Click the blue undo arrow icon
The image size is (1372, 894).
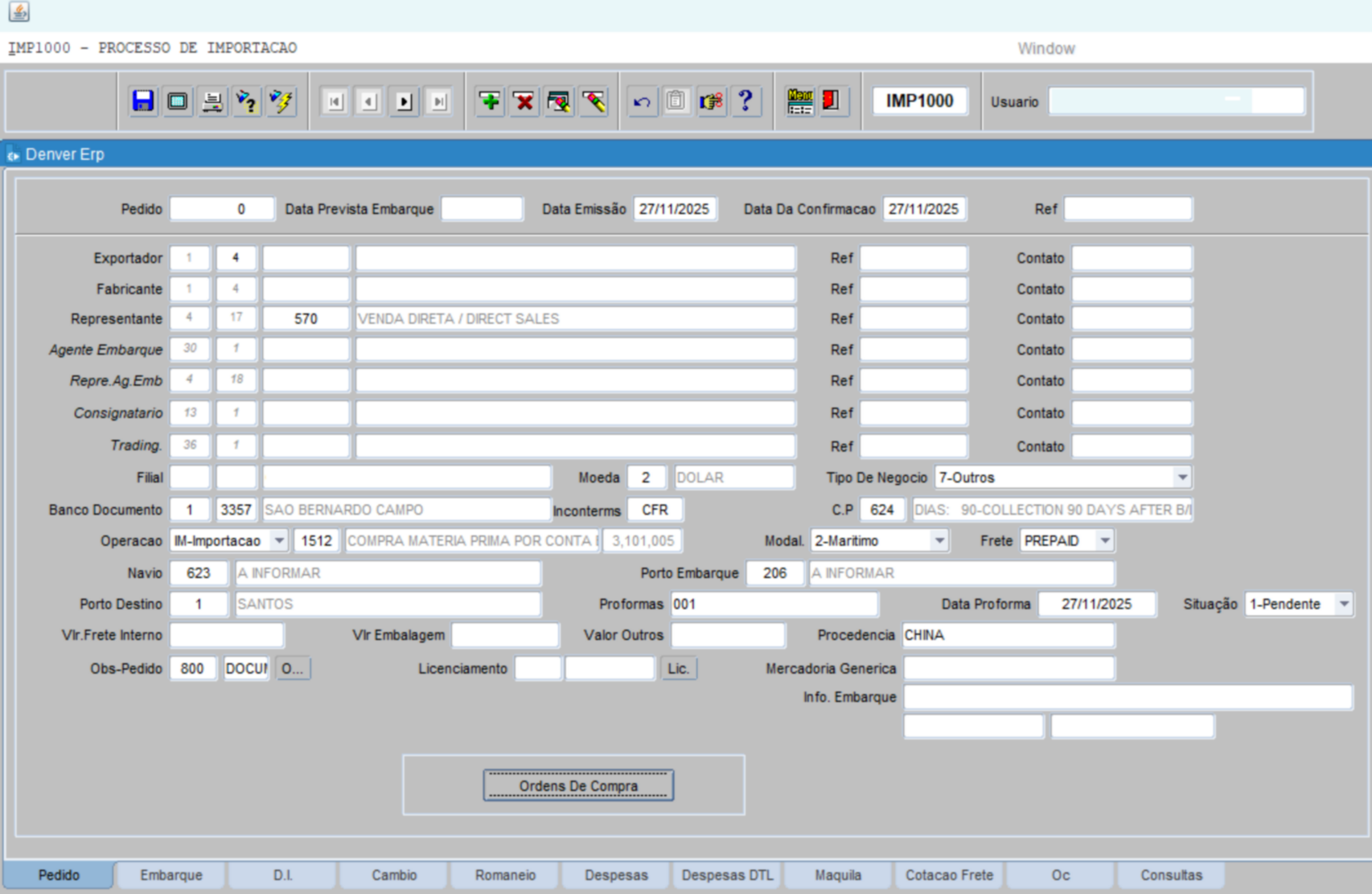coord(642,101)
